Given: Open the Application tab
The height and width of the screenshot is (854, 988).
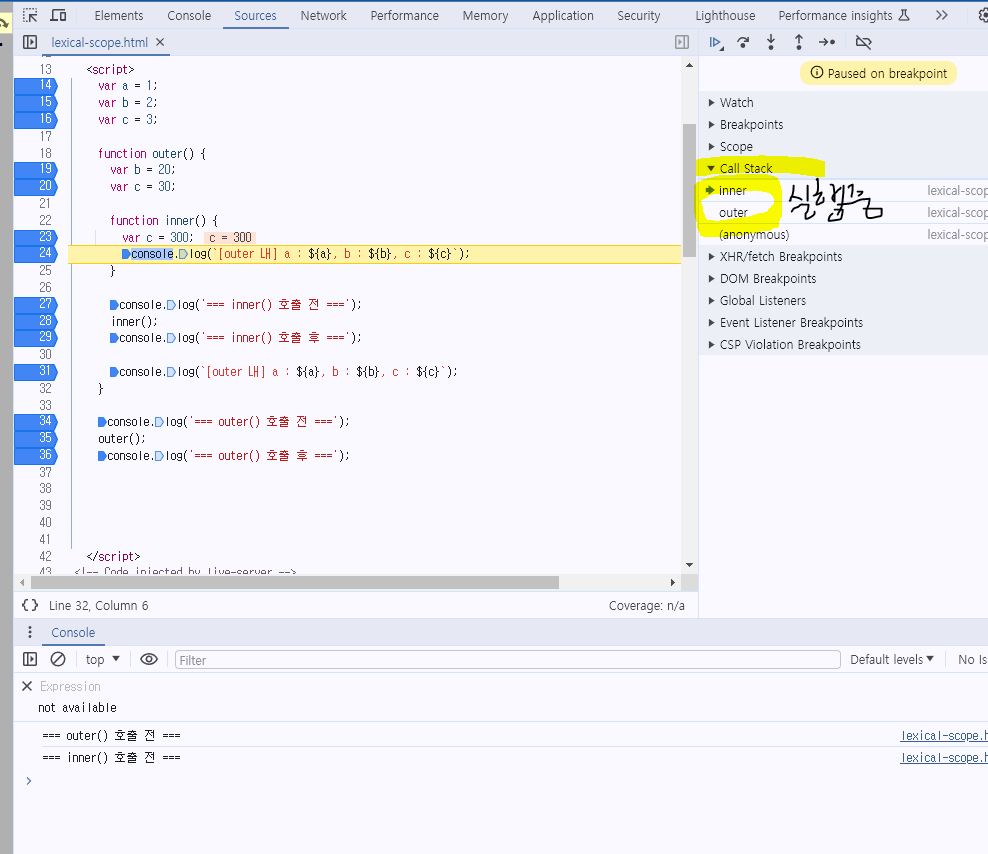Looking at the screenshot, I should pos(563,15).
